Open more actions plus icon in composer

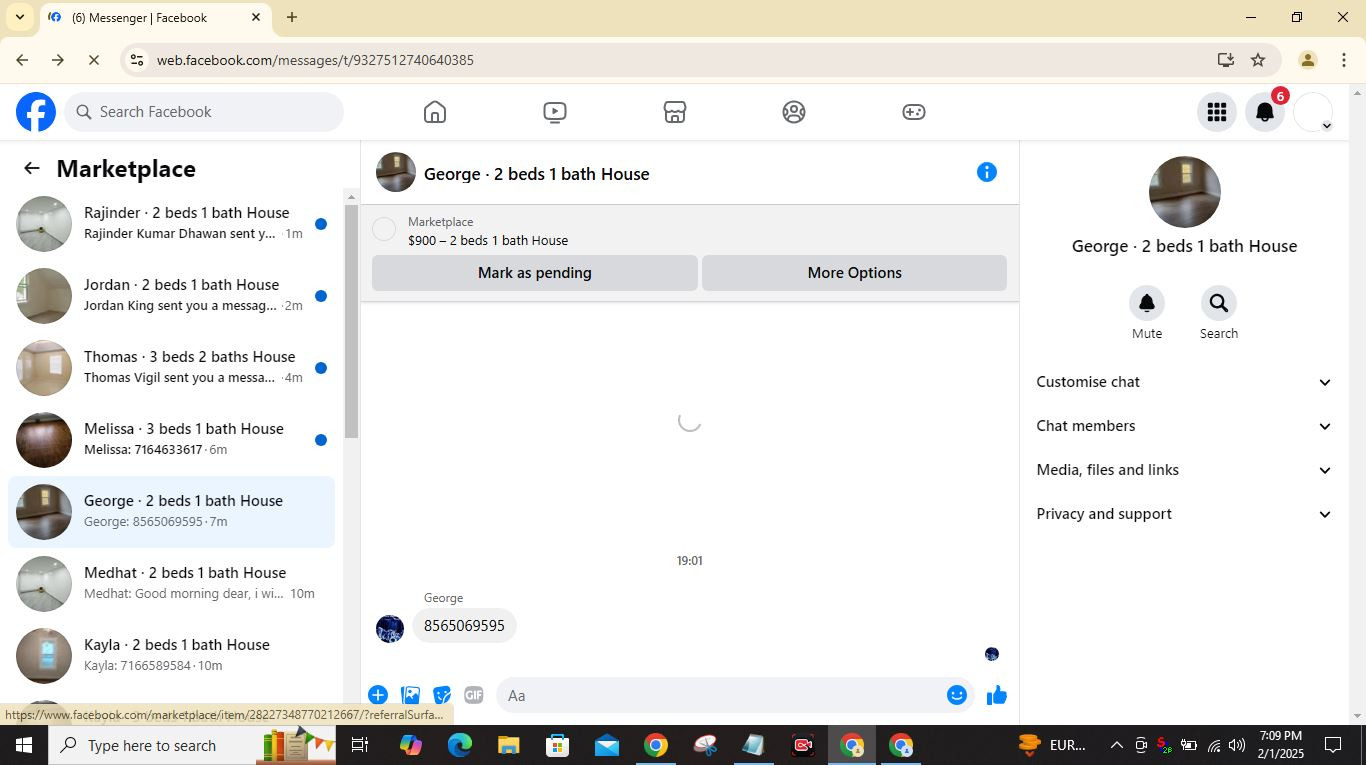tap(378, 695)
